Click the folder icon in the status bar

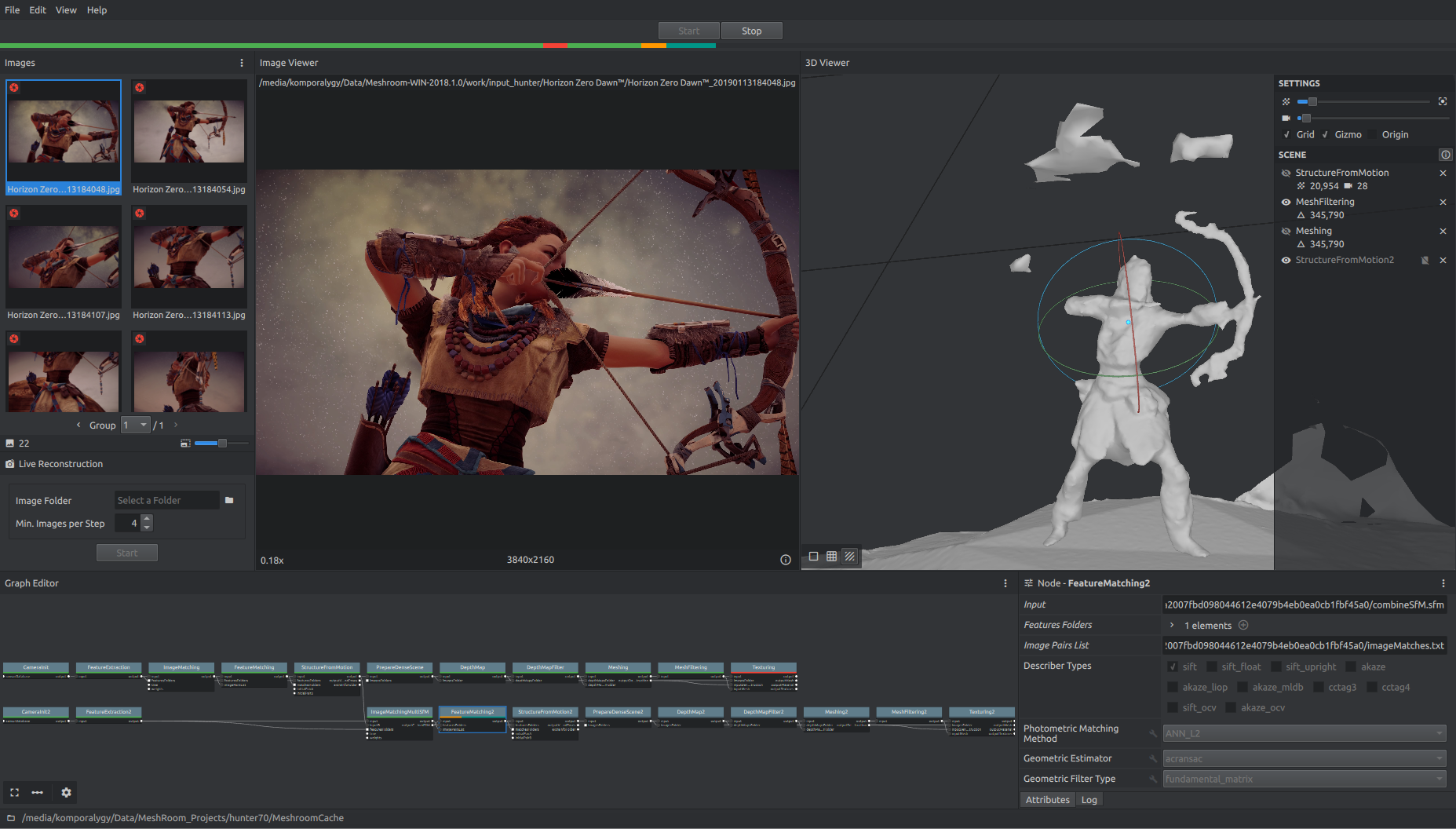click(11, 818)
